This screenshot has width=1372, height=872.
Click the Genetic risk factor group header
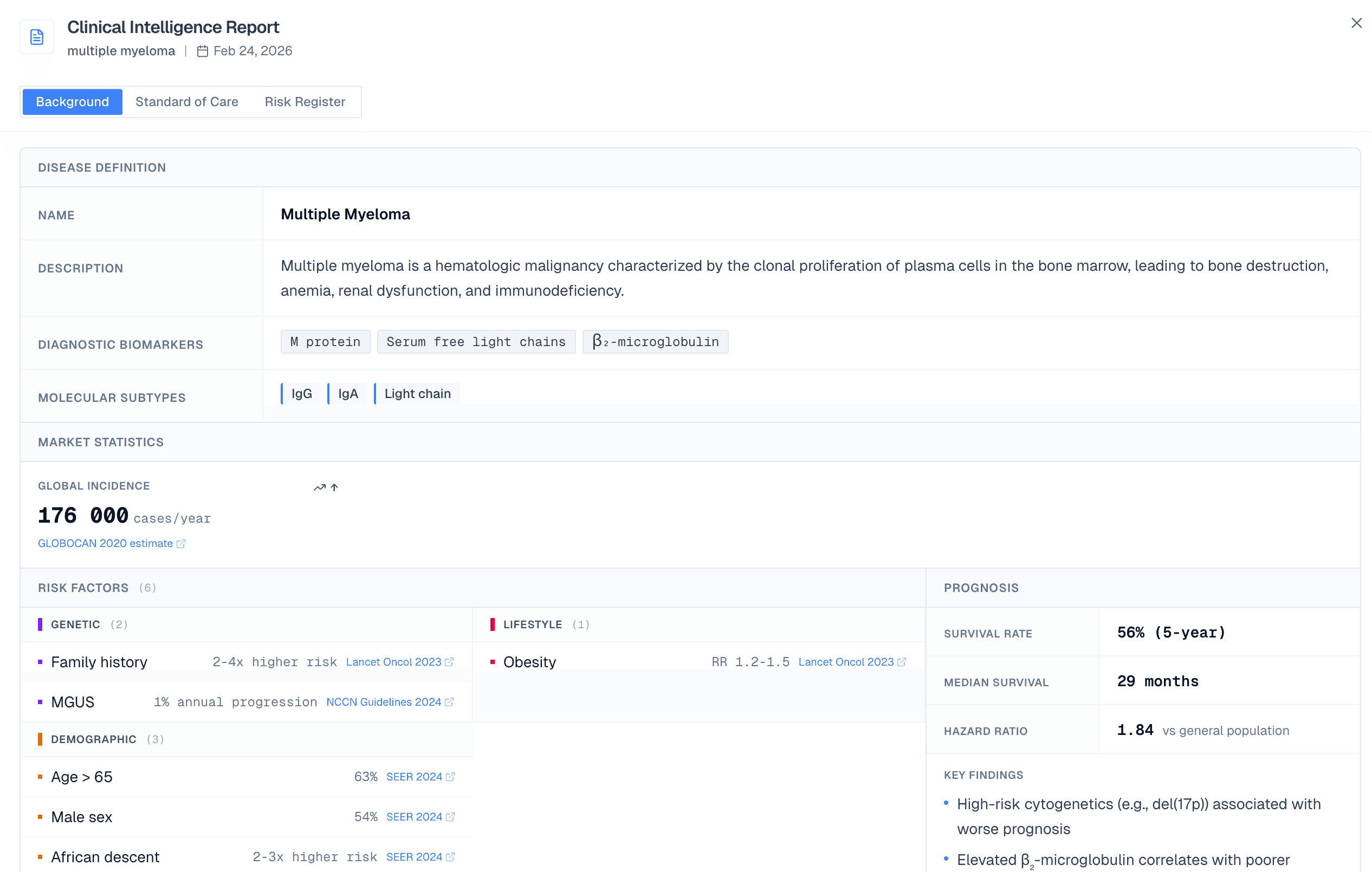(x=75, y=625)
